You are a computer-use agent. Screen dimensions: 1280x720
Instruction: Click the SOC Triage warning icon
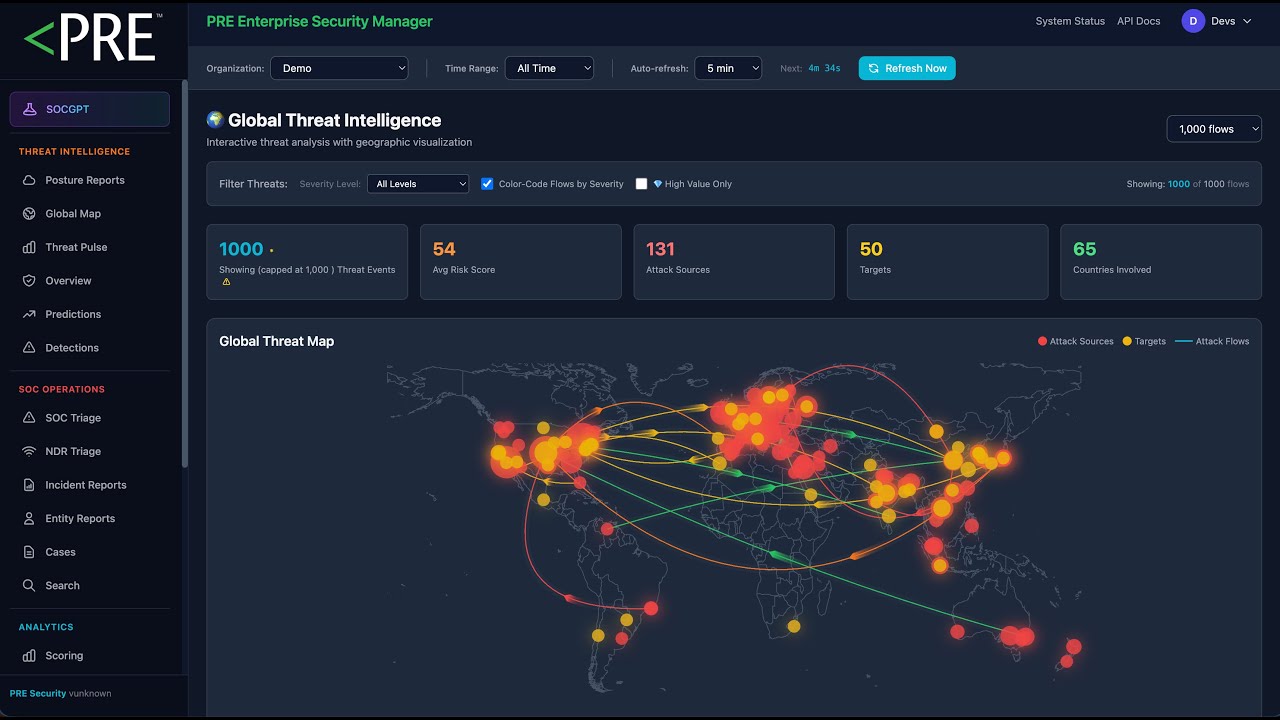(29, 418)
